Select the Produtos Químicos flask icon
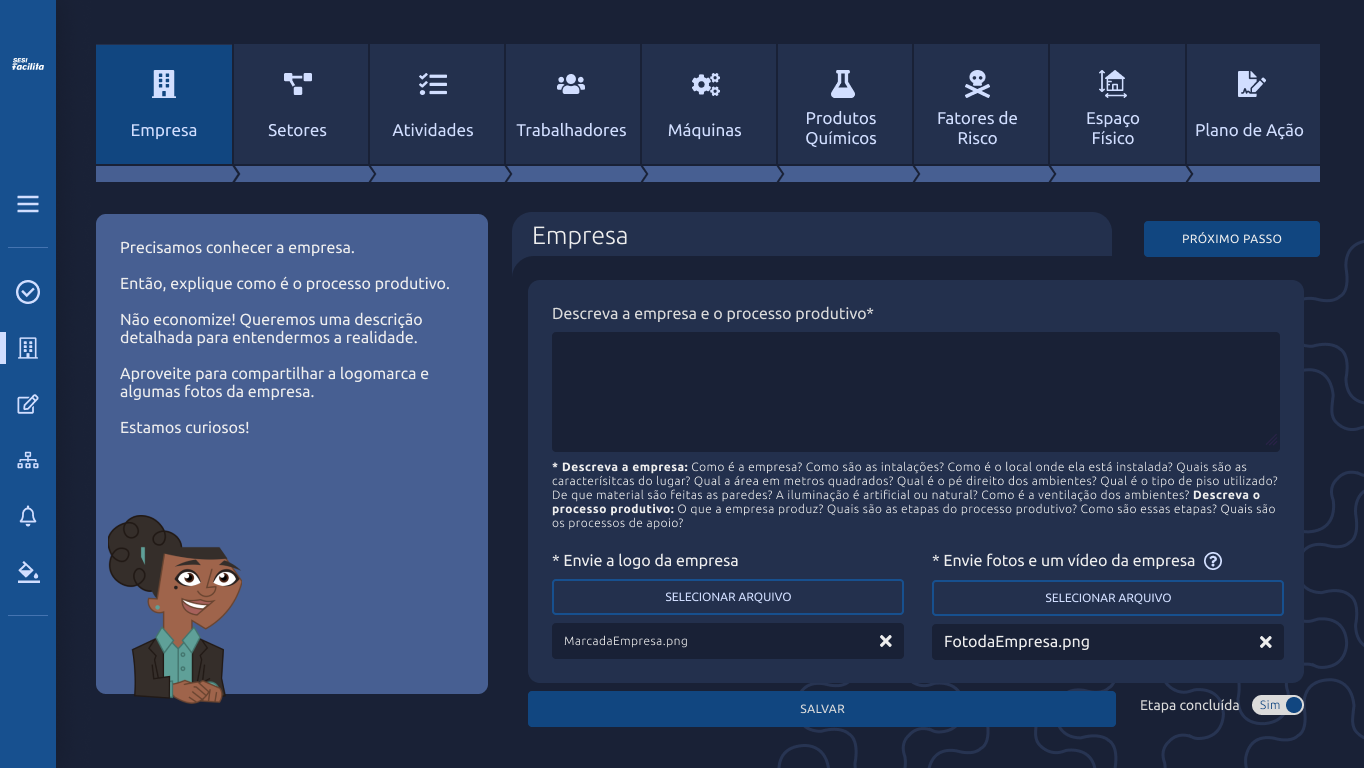This screenshot has width=1364, height=768. click(x=841, y=84)
